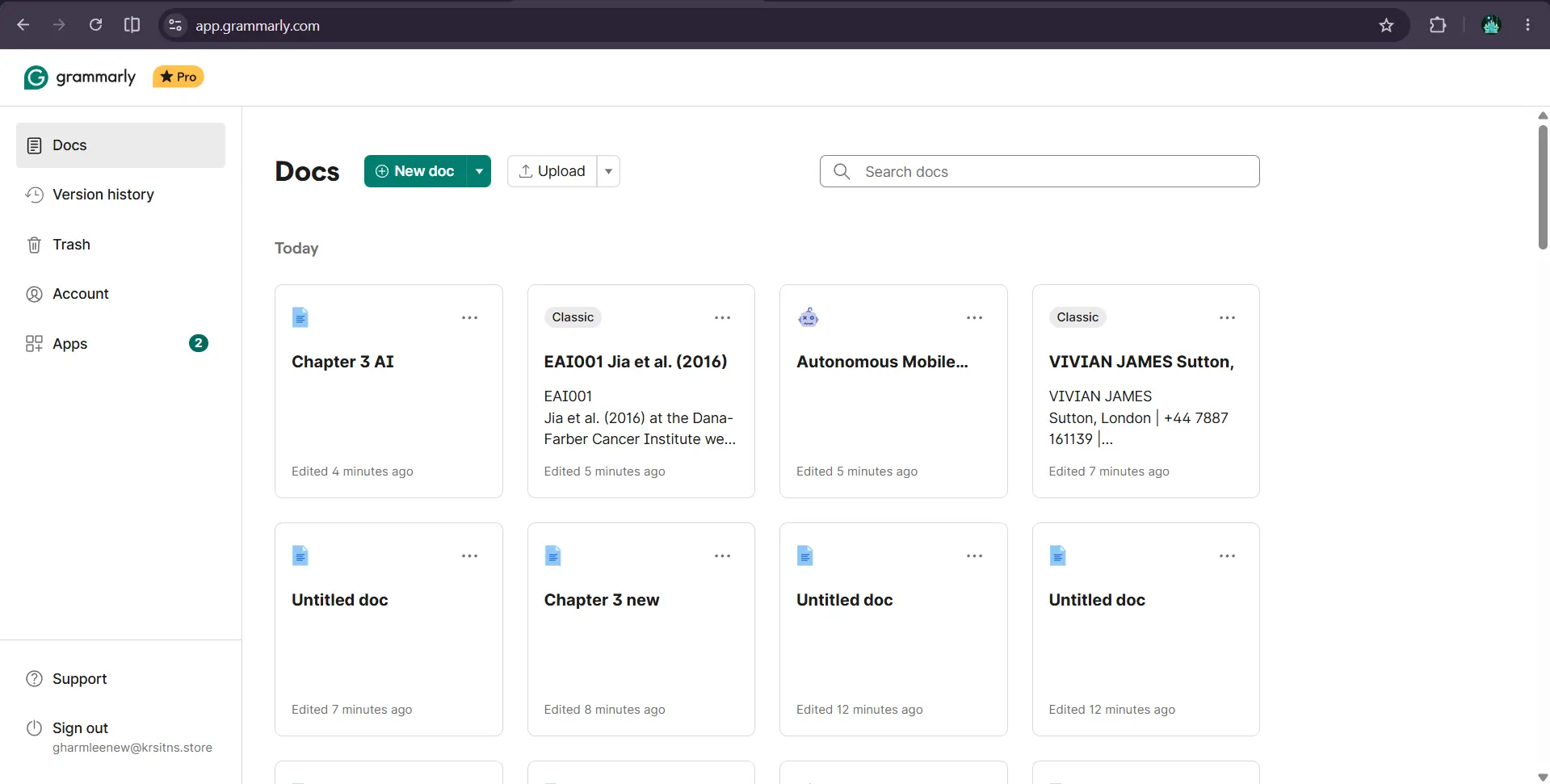The image size is (1550, 784).
Task: Click site information icon in address bar
Action: [175, 25]
